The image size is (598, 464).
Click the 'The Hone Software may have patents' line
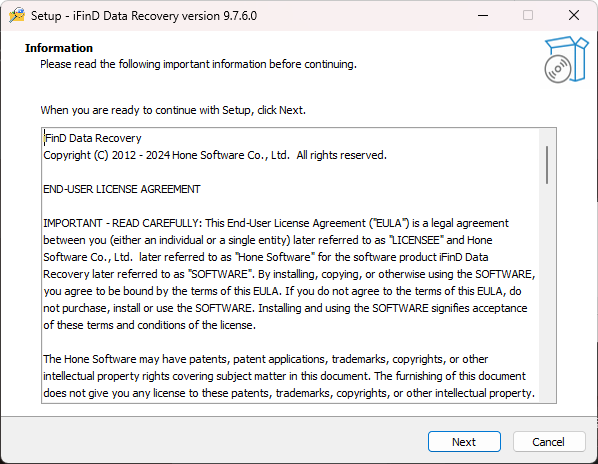[x=265, y=359]
